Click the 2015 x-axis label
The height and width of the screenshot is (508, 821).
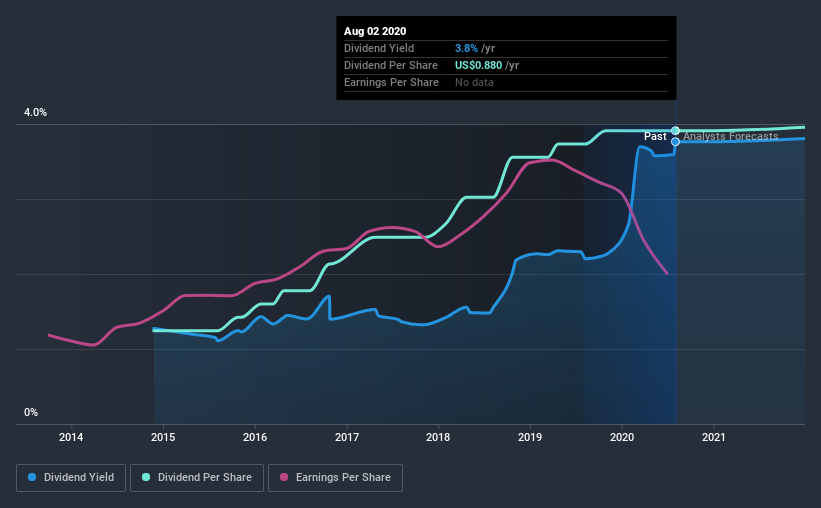click(163, 437)
